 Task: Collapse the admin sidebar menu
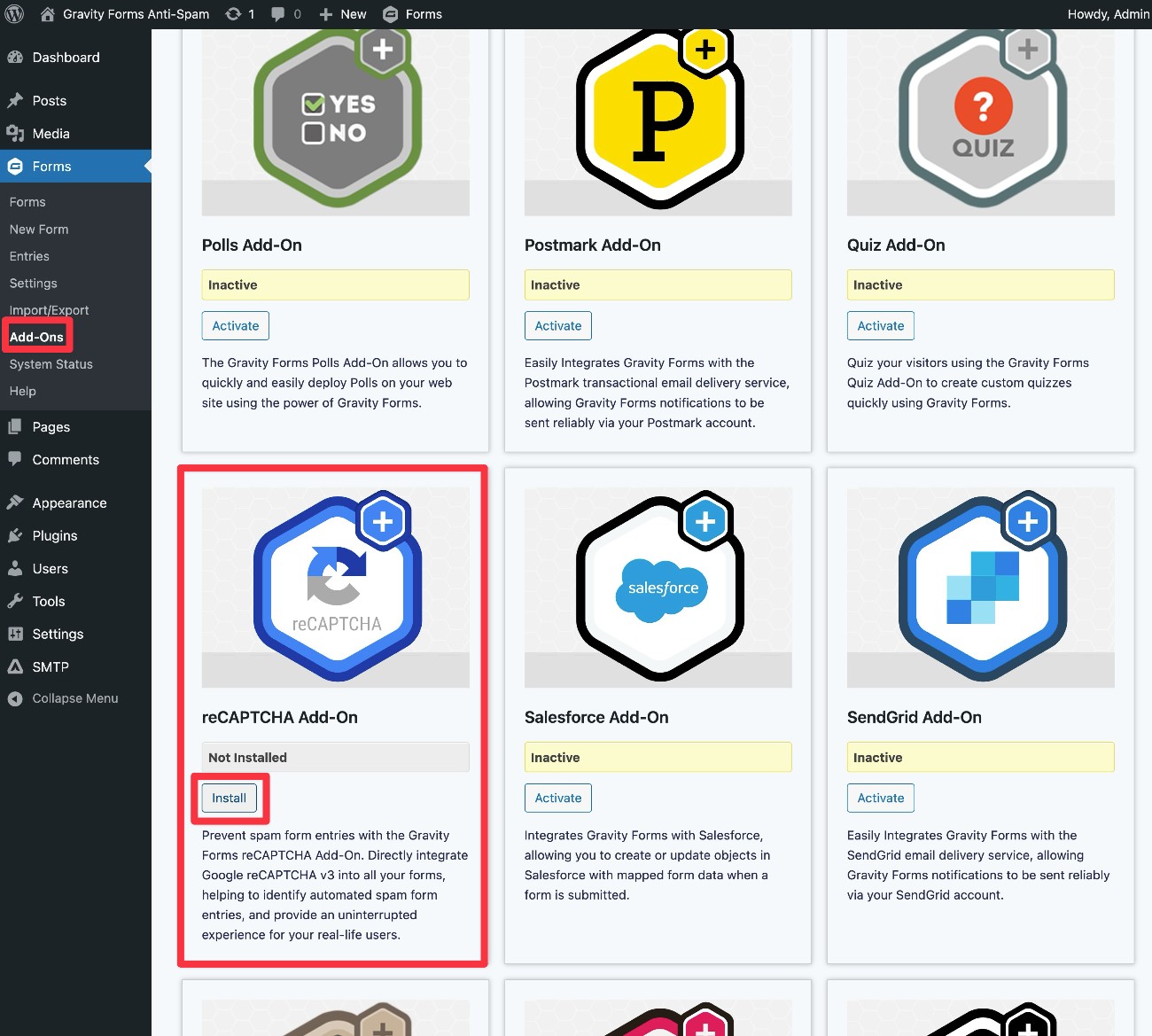[x=74, y=698]
